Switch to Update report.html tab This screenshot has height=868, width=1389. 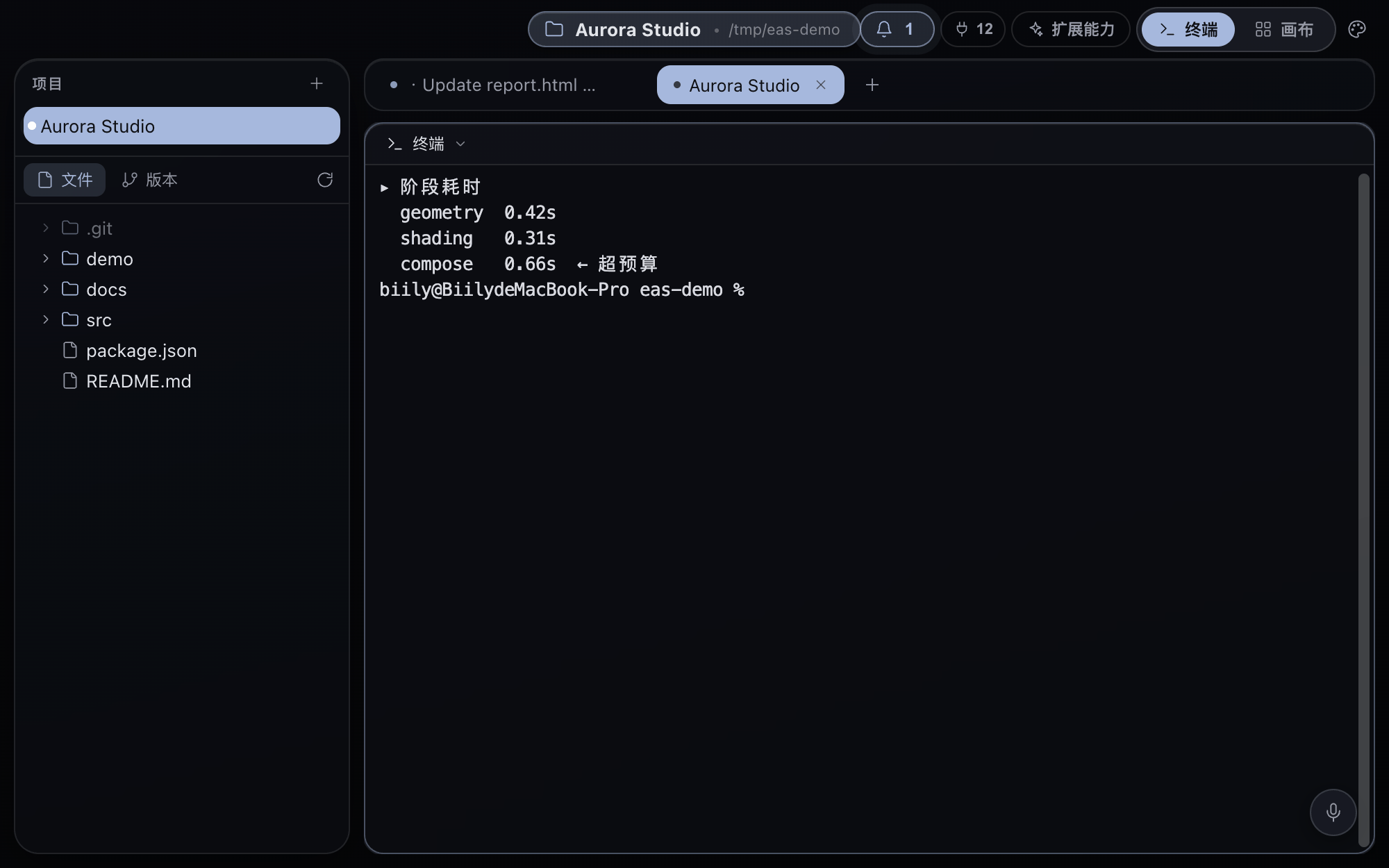tap(509, 85)
